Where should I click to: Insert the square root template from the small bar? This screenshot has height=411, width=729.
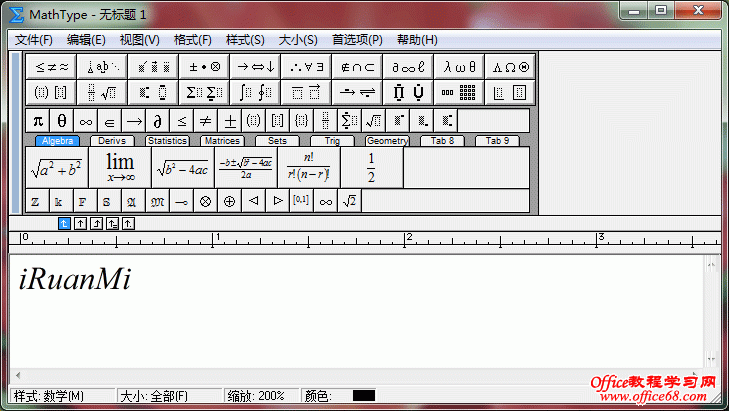(x=373, y=121)
